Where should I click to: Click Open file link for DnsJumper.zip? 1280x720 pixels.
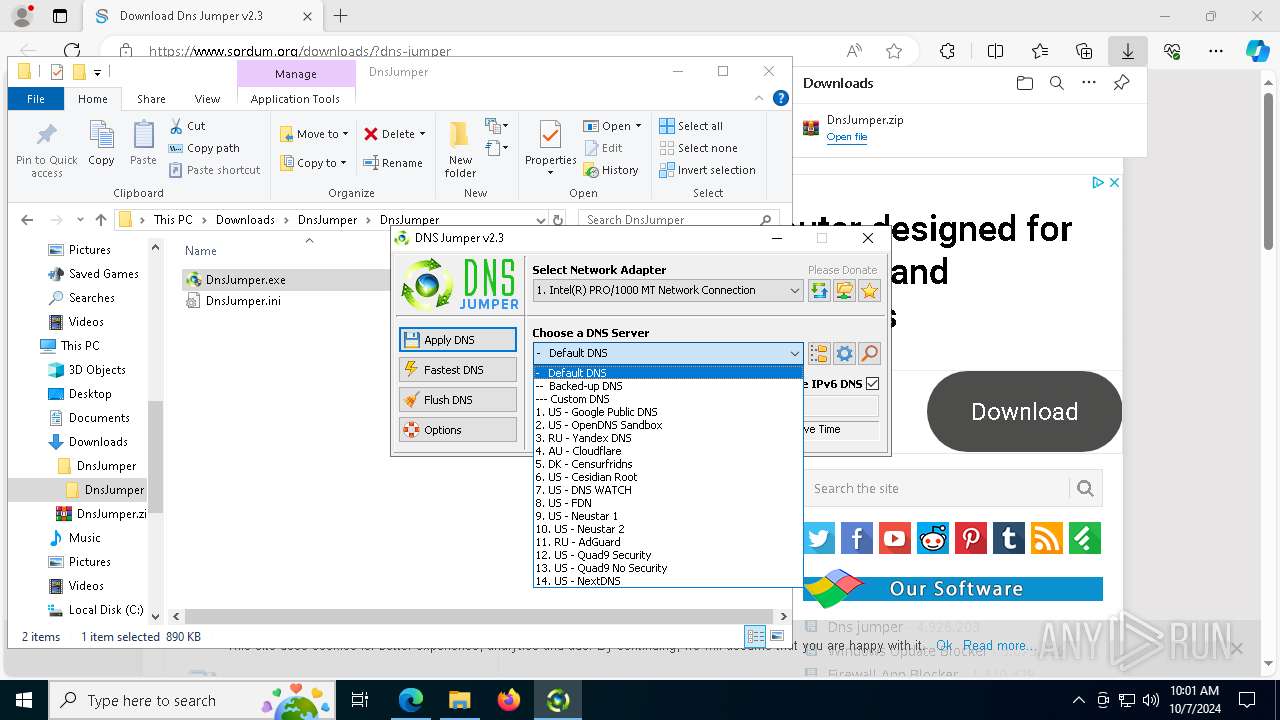(x=846, y=137)
